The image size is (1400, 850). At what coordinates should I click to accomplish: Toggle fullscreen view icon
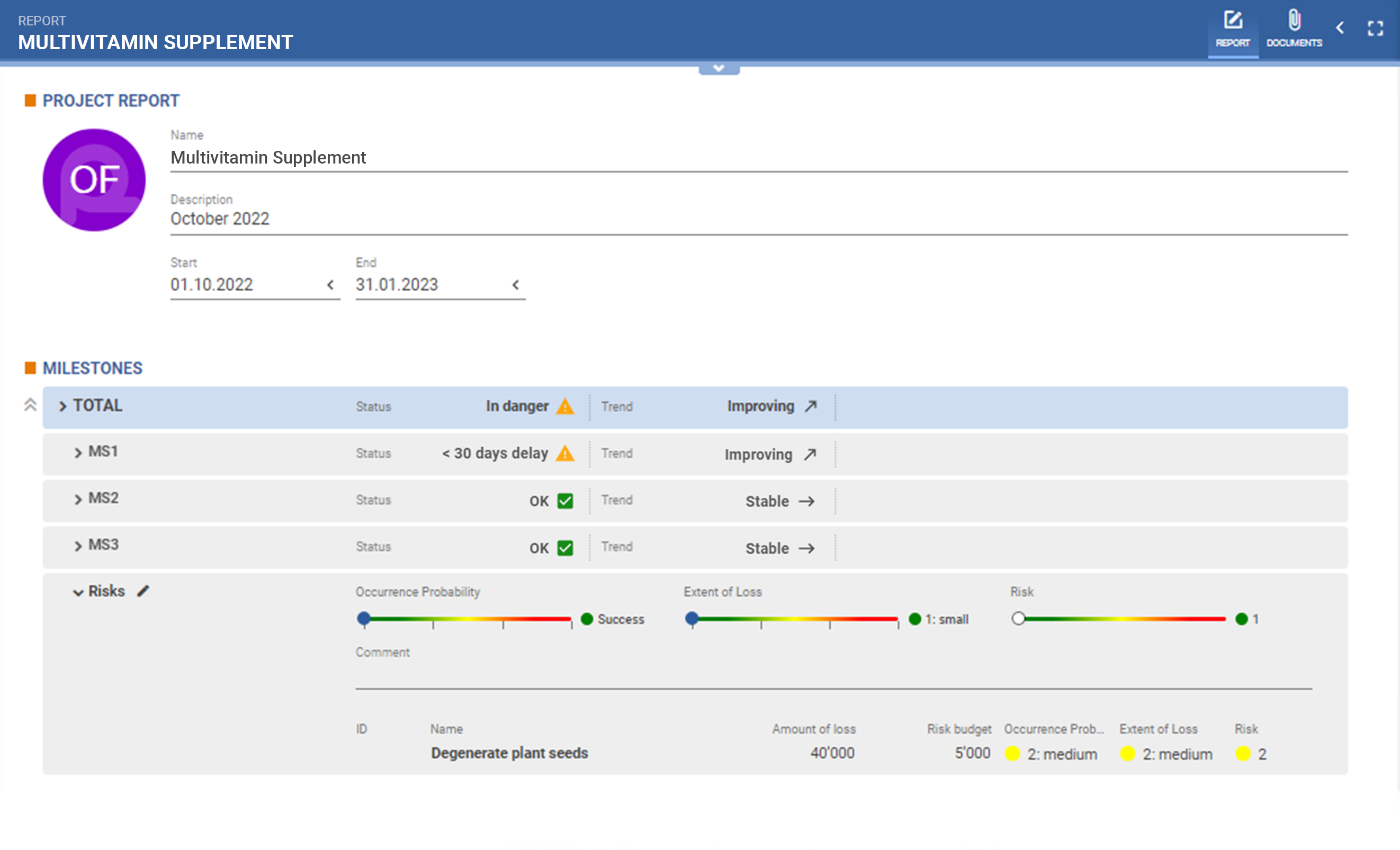coord(1375,29)
